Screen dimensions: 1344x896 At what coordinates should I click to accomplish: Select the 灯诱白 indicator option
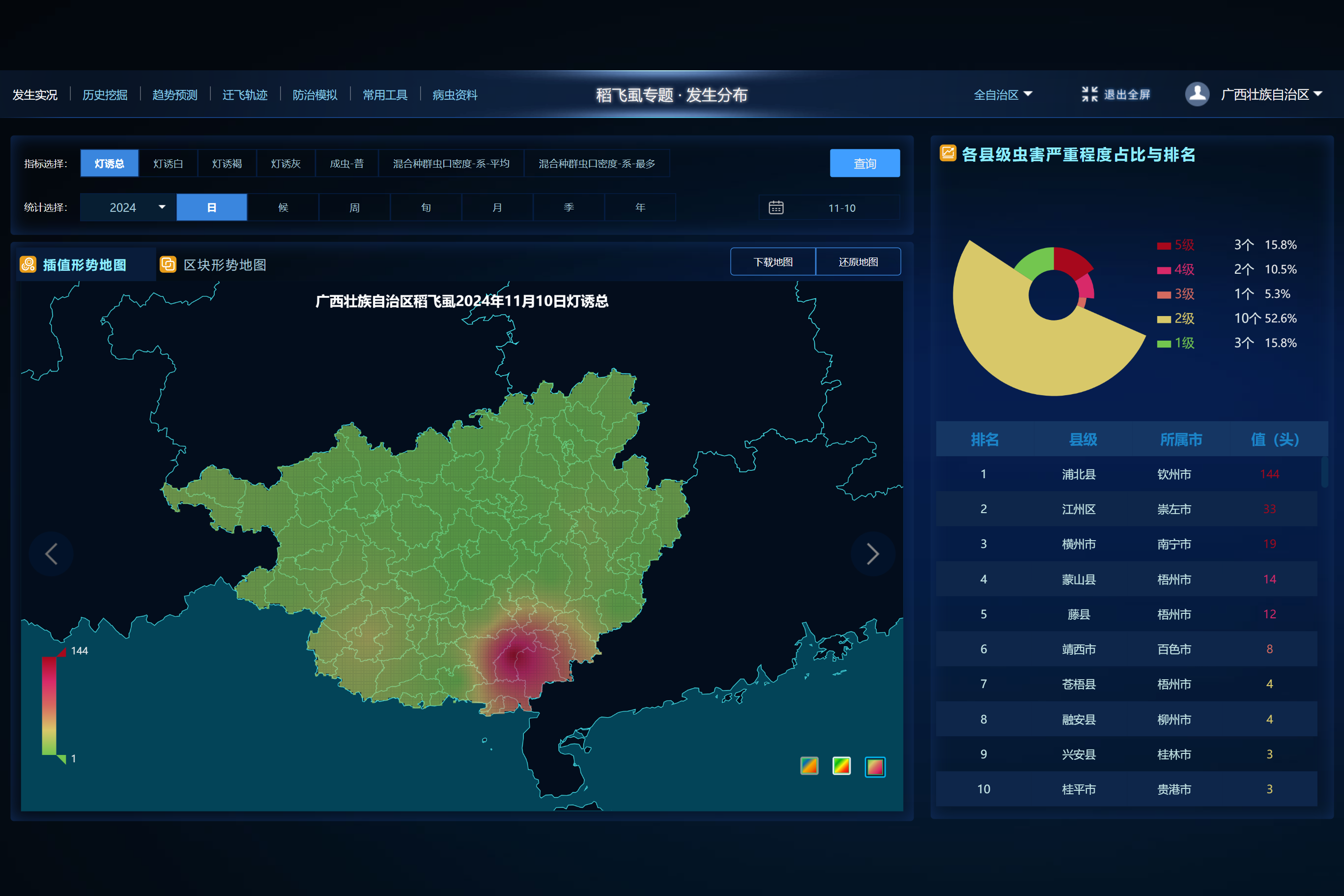(168, 164)
